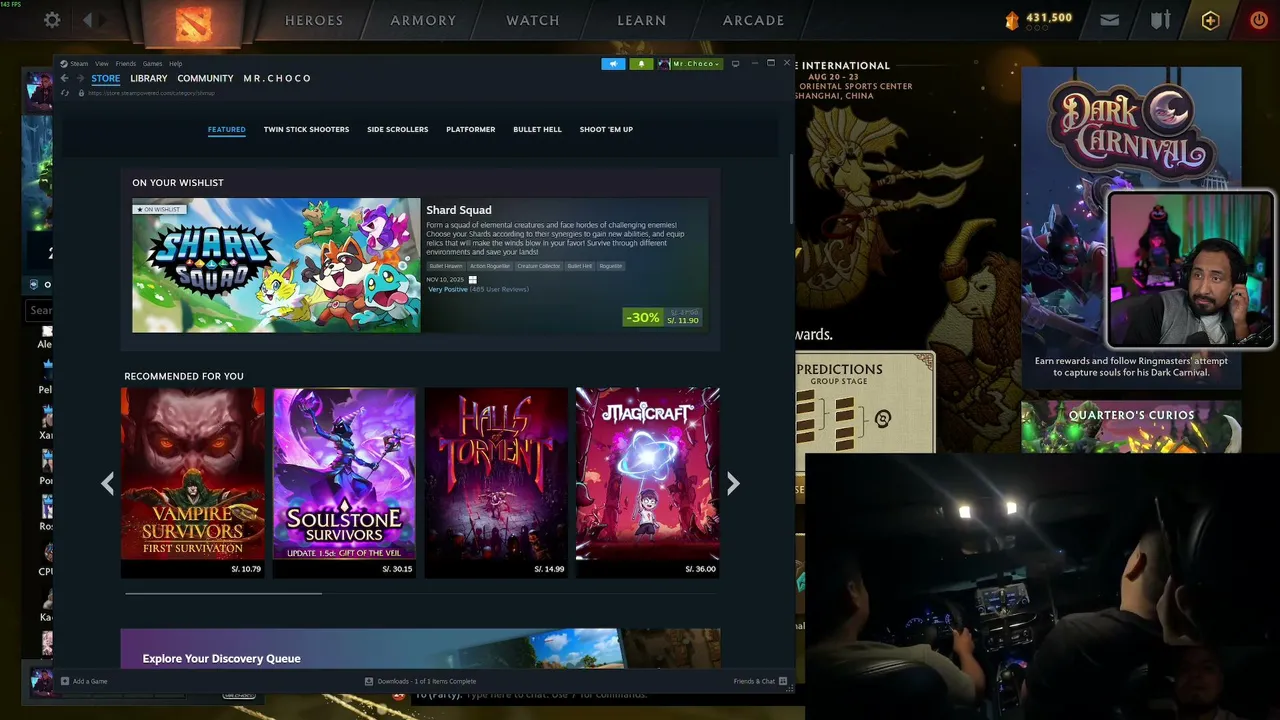Click Explore Your Discovery Queue banner
Image resolution: width=1280 pixels, height=720 pixels.
point(420,649)
